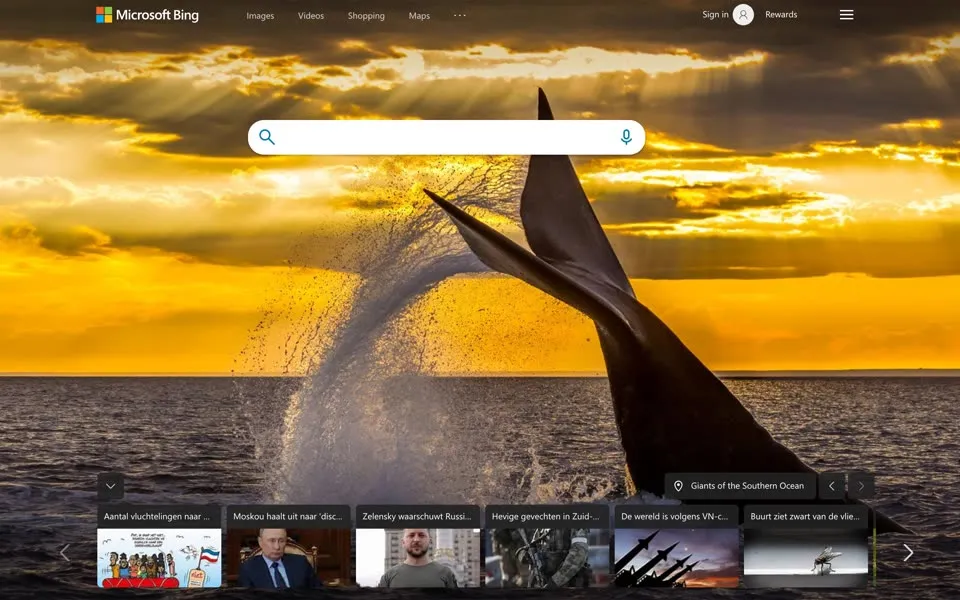The image size is (960, 600).
Task: Advance the news carousel to next slide
Action: coord(908,552)
